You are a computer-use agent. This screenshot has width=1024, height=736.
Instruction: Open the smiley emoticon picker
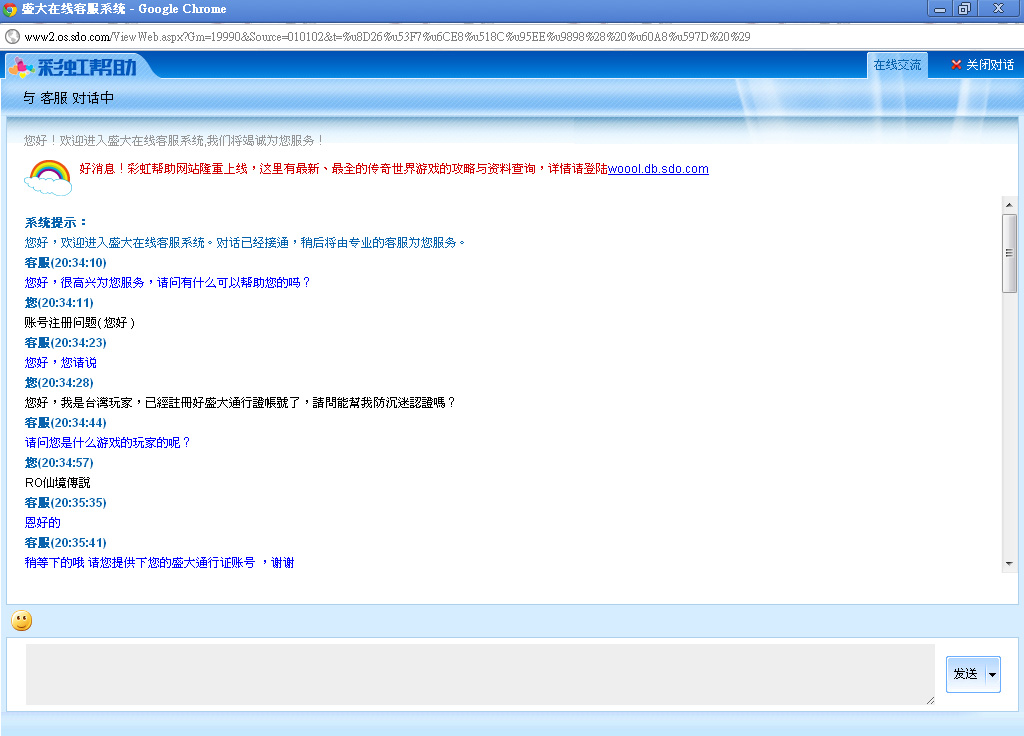22,620
